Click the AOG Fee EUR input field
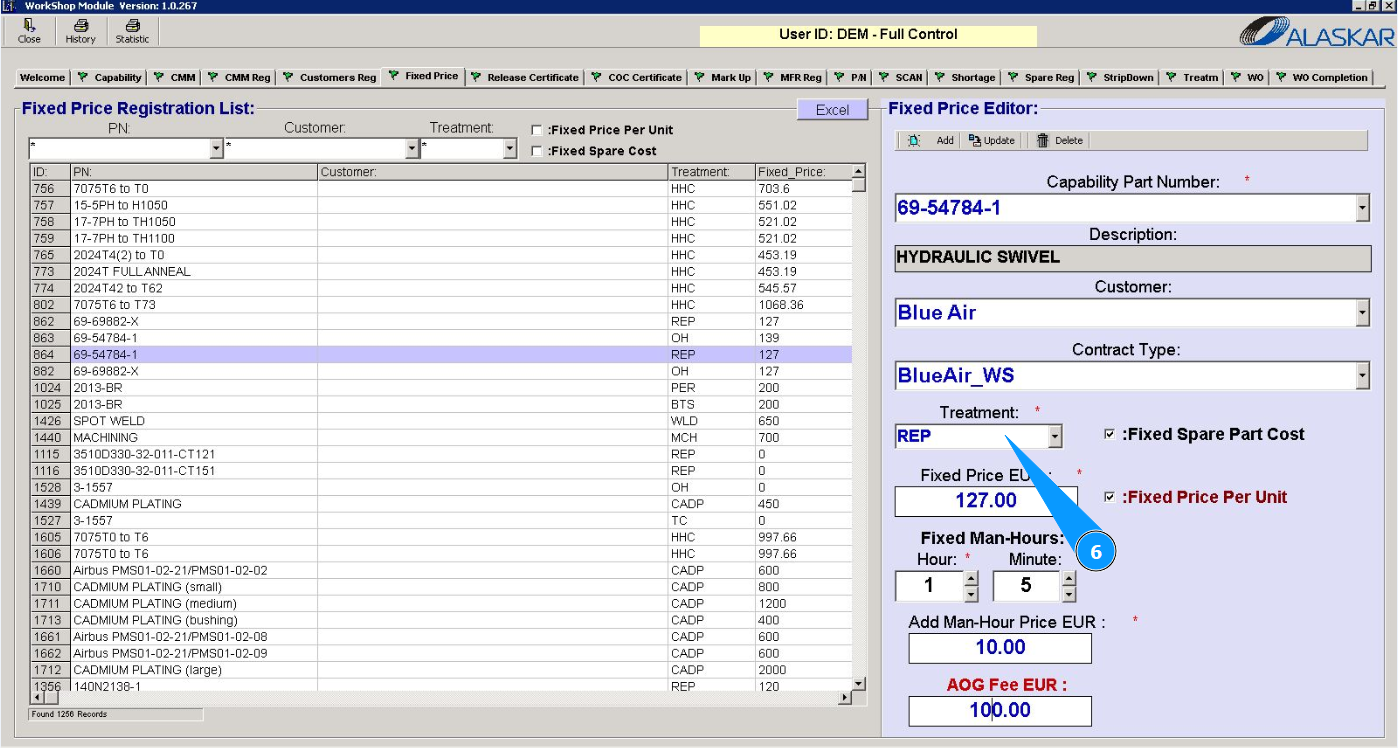The height and width of the screenshot is (749, 1398). 999,711
